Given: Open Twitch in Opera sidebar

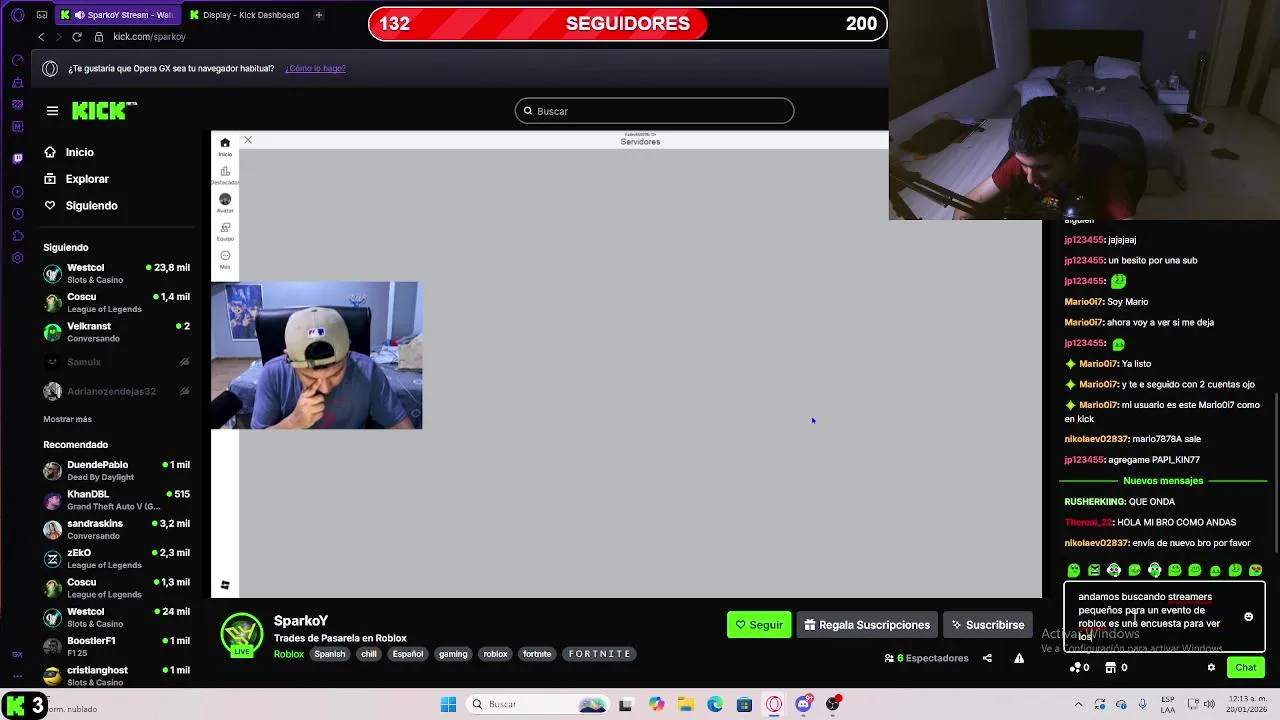Looking at the screenshot, I should click(x=17, y=158).
